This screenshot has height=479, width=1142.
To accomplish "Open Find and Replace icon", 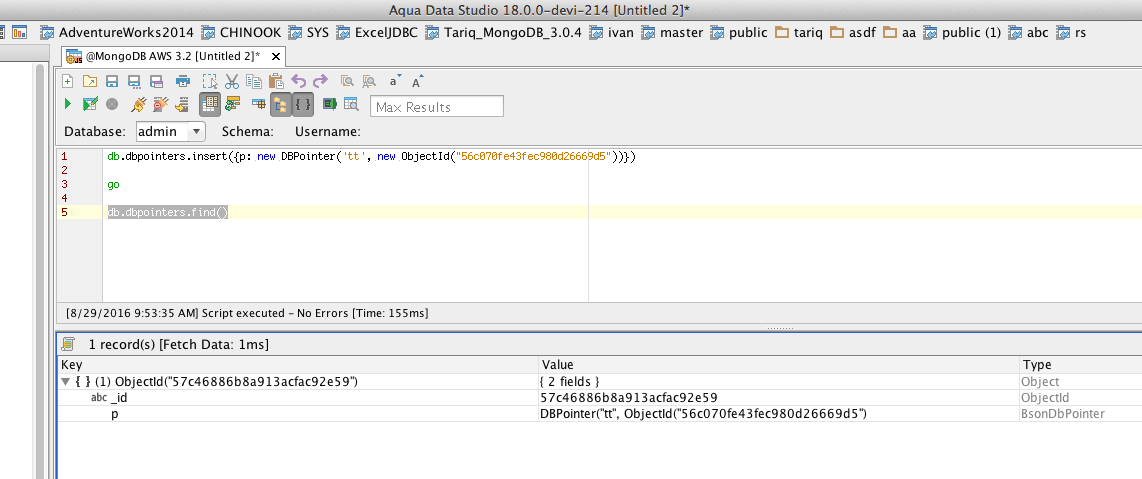I will tap(369, 82).
